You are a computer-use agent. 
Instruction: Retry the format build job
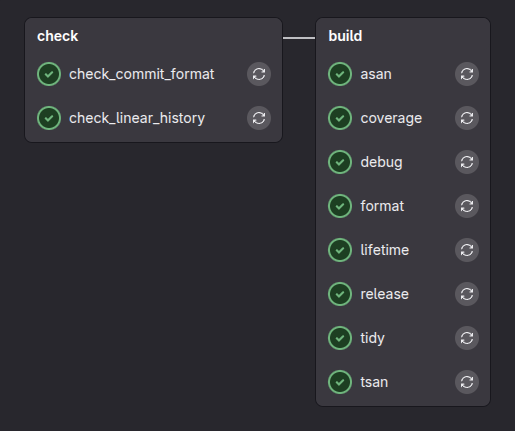tap(467, 206)
